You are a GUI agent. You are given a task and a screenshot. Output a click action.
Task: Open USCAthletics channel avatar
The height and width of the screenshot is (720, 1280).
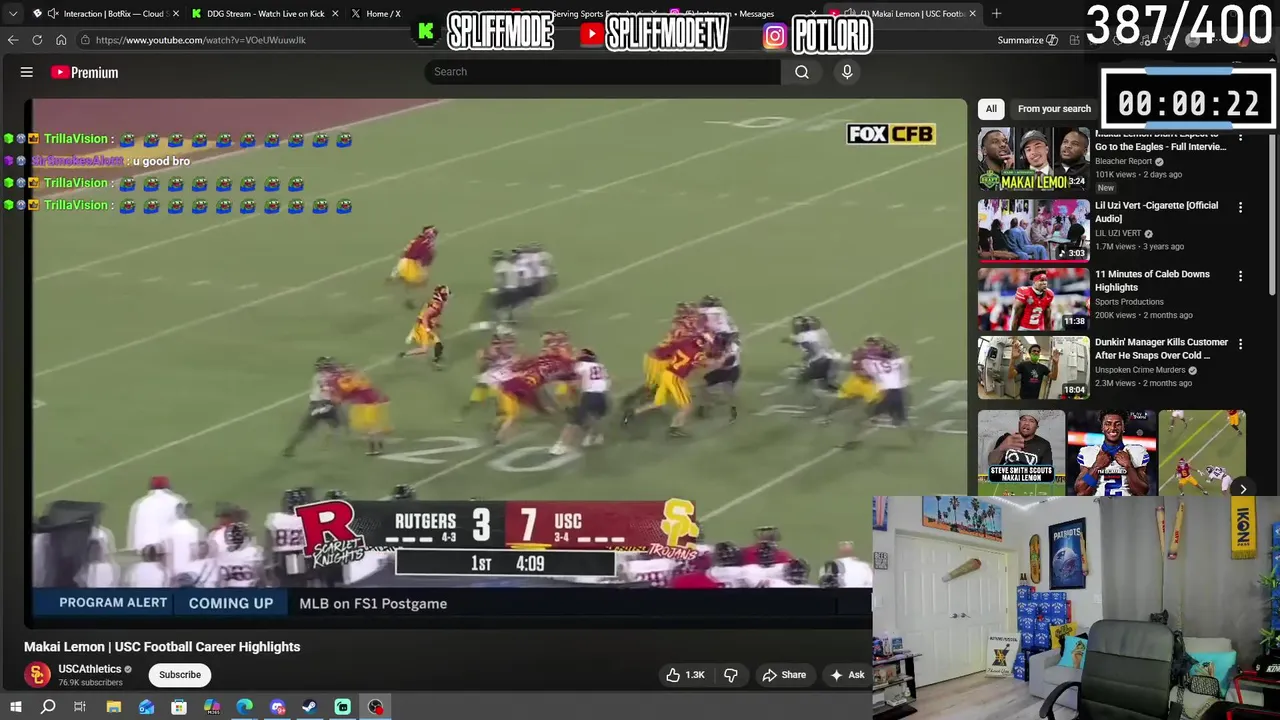[38, 675]
